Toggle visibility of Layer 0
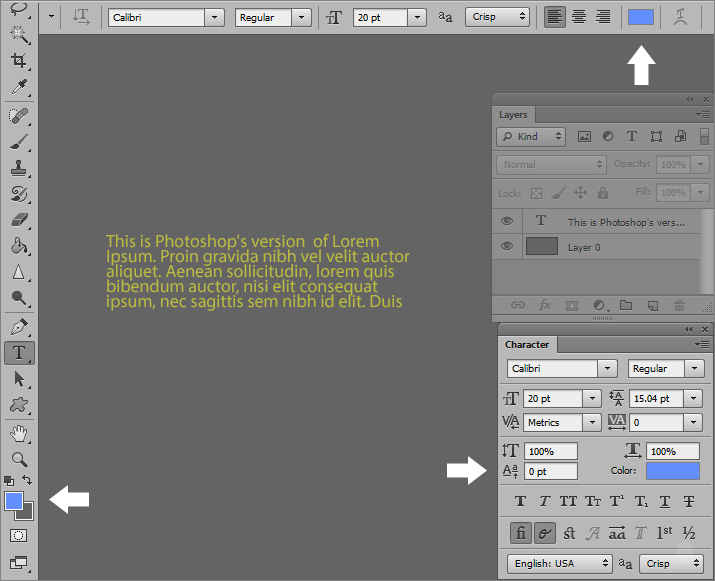This screenshot has width=715, height=581. (507, 246)
